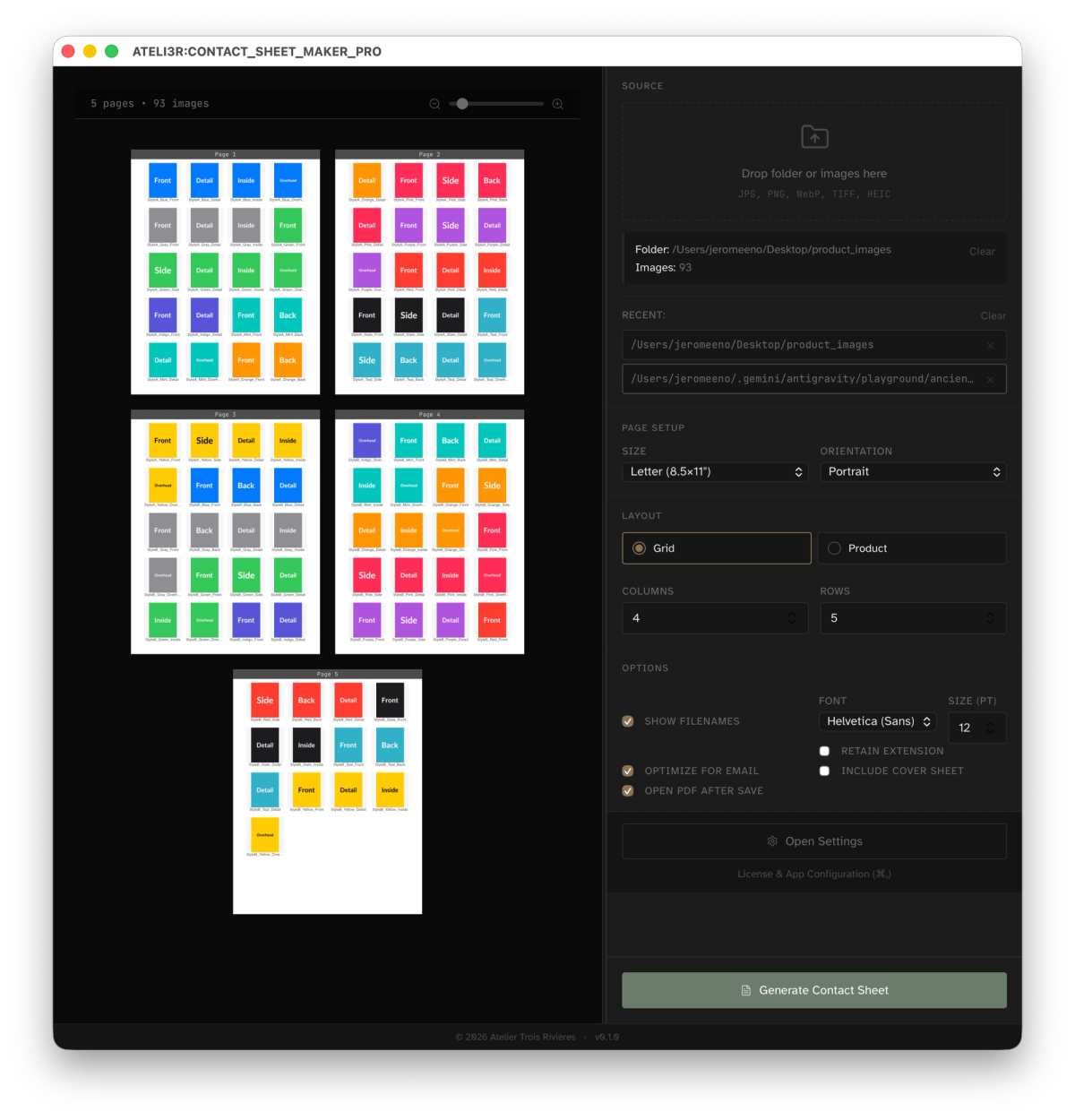Click the stepper arrows on the Columns field
This screenshot has height=1120, width=1075.
click(x=792, y=617)
